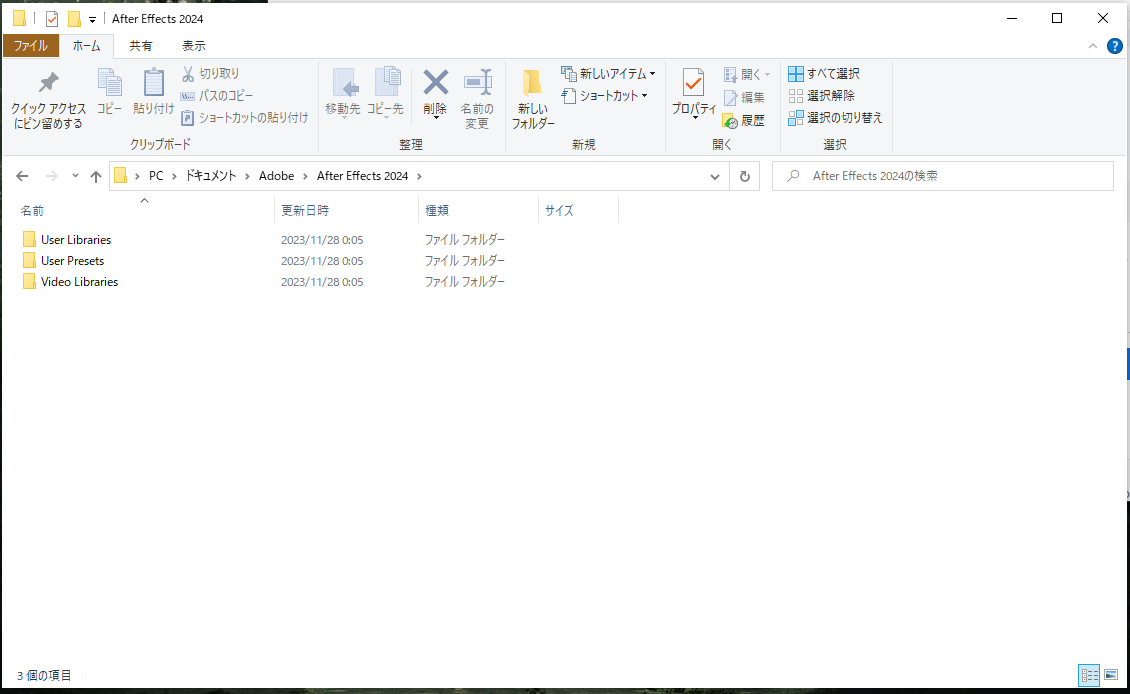
Task: Clear selection using 選択解除
Action: pos(826,95)
